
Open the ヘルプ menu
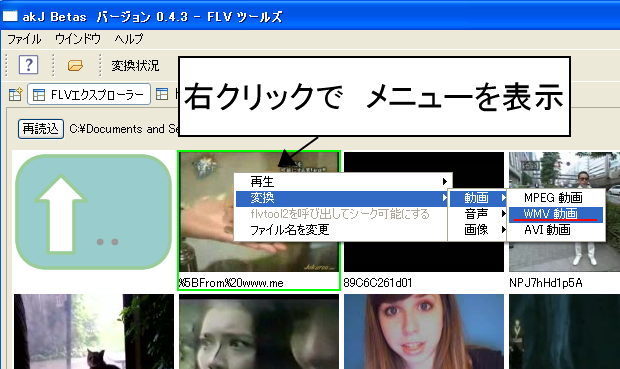129,39
